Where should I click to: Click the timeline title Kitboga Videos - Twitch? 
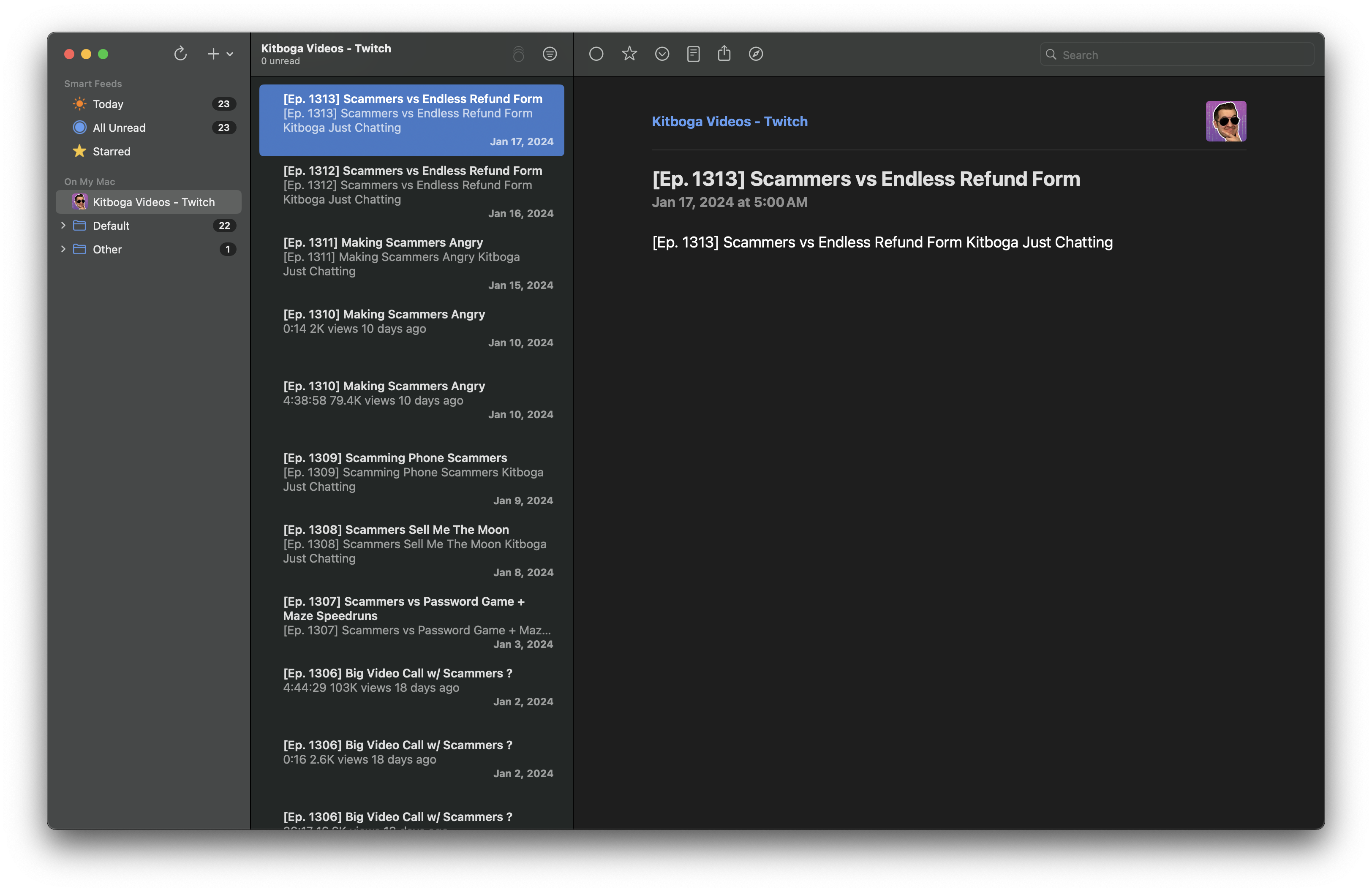click(326, 49)
